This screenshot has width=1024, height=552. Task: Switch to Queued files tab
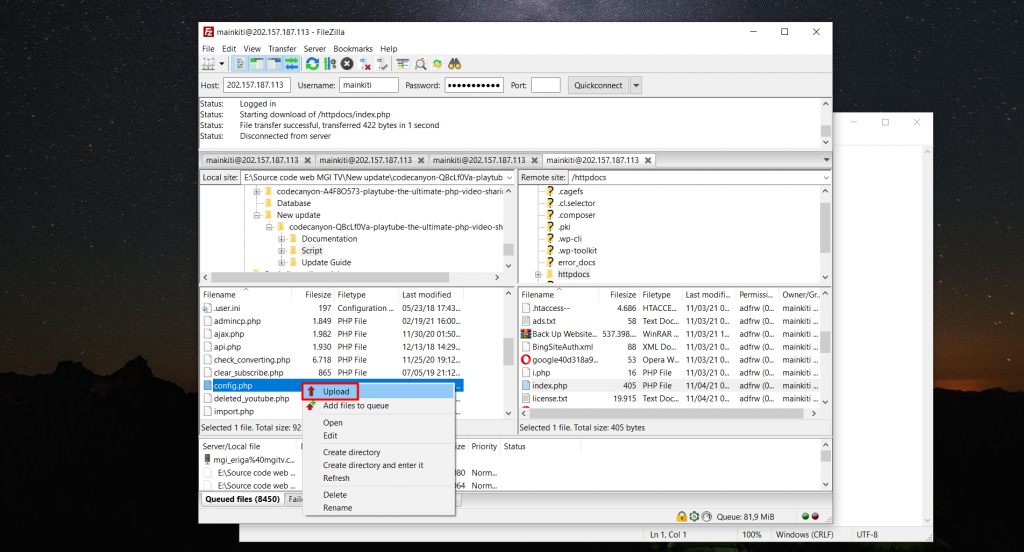click(x=242, y=499)
